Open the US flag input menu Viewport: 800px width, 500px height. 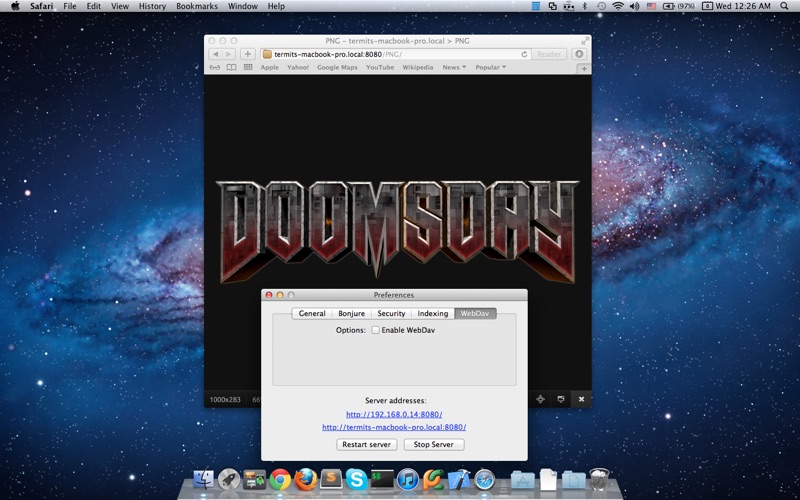click(652, 6)
